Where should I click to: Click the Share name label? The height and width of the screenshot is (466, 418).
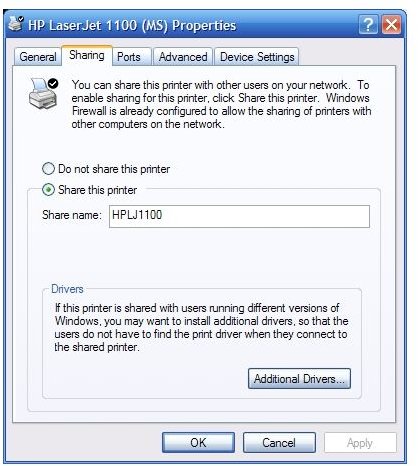click(x=71, y=215)
